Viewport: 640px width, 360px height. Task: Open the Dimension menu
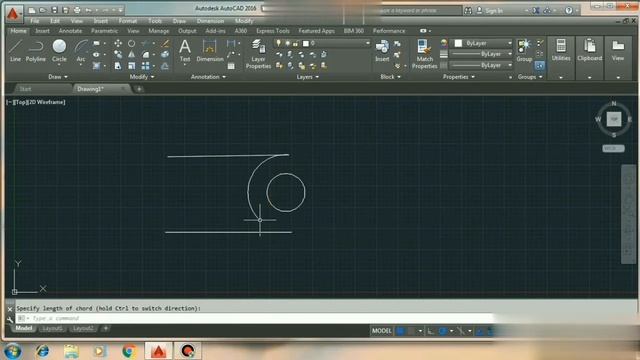(210, 21)
